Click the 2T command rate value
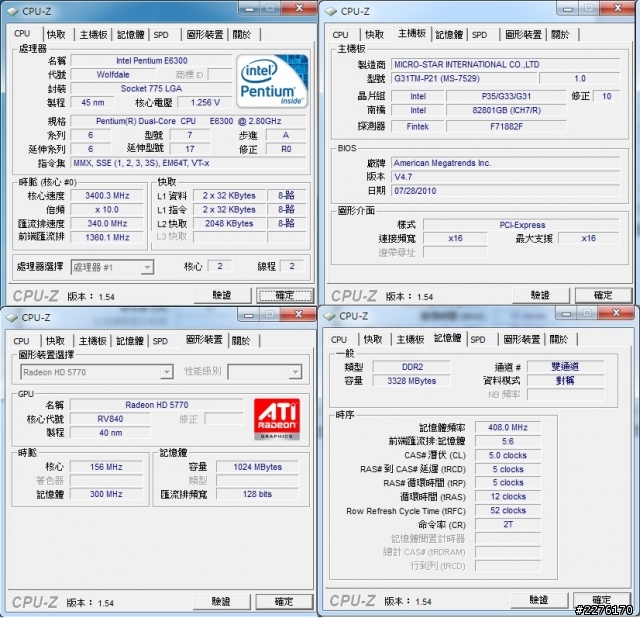640x618 pixels. [x=508, y=525]
